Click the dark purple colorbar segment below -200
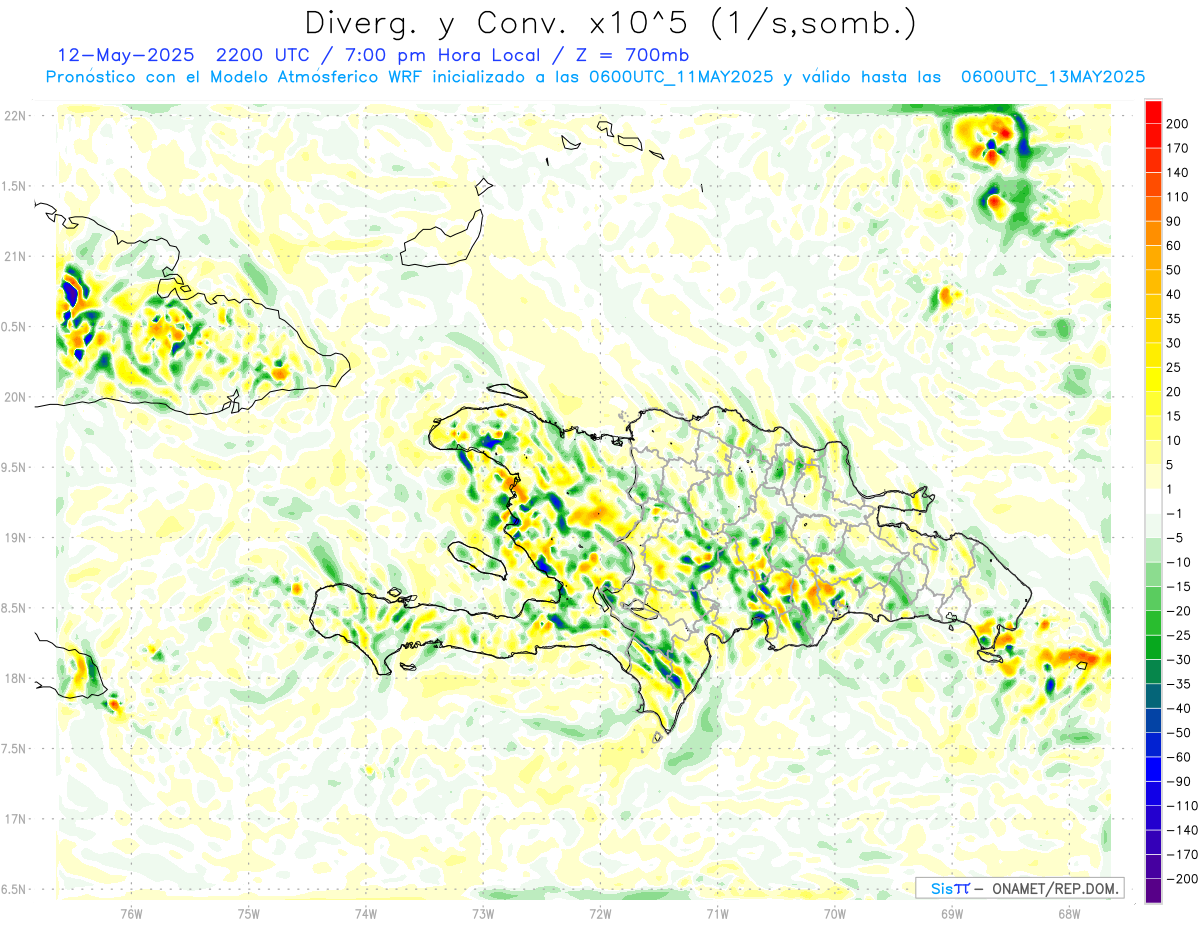 click(x=1153, y=891)
